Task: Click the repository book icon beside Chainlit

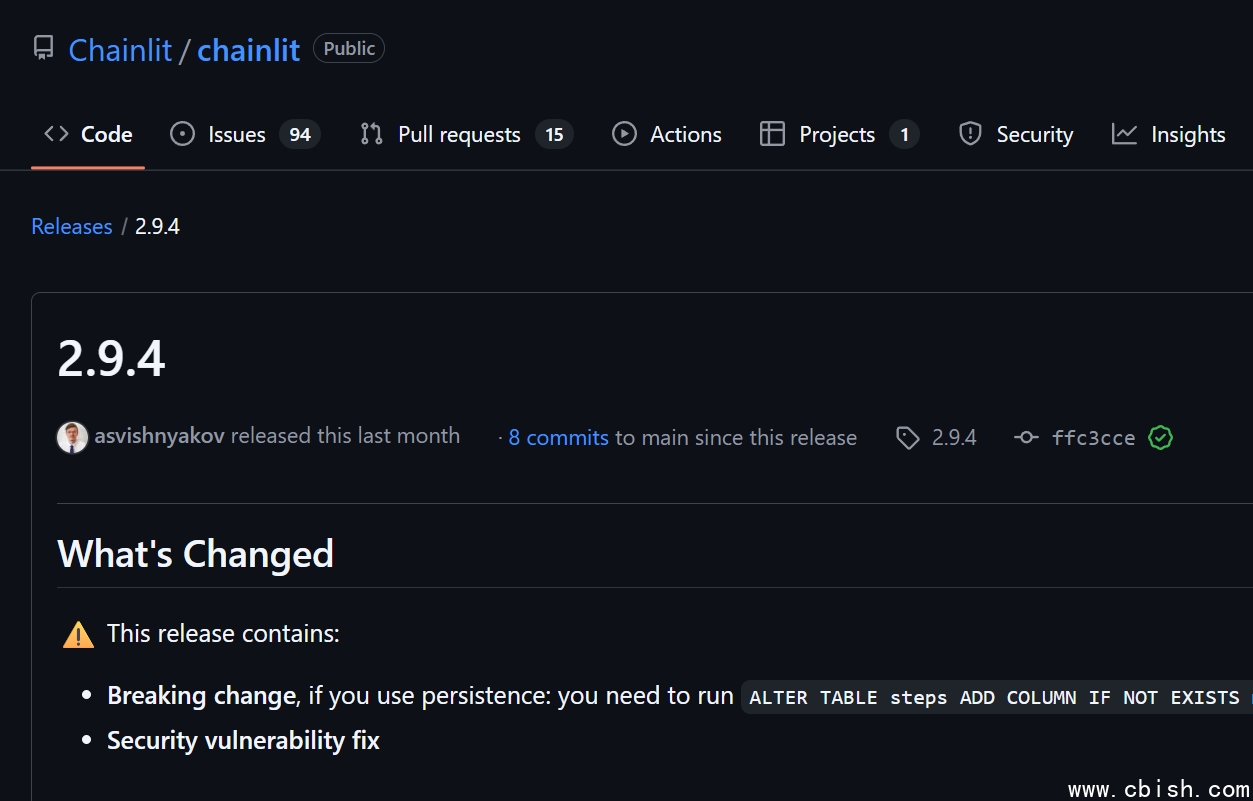Action: (43, 48)
